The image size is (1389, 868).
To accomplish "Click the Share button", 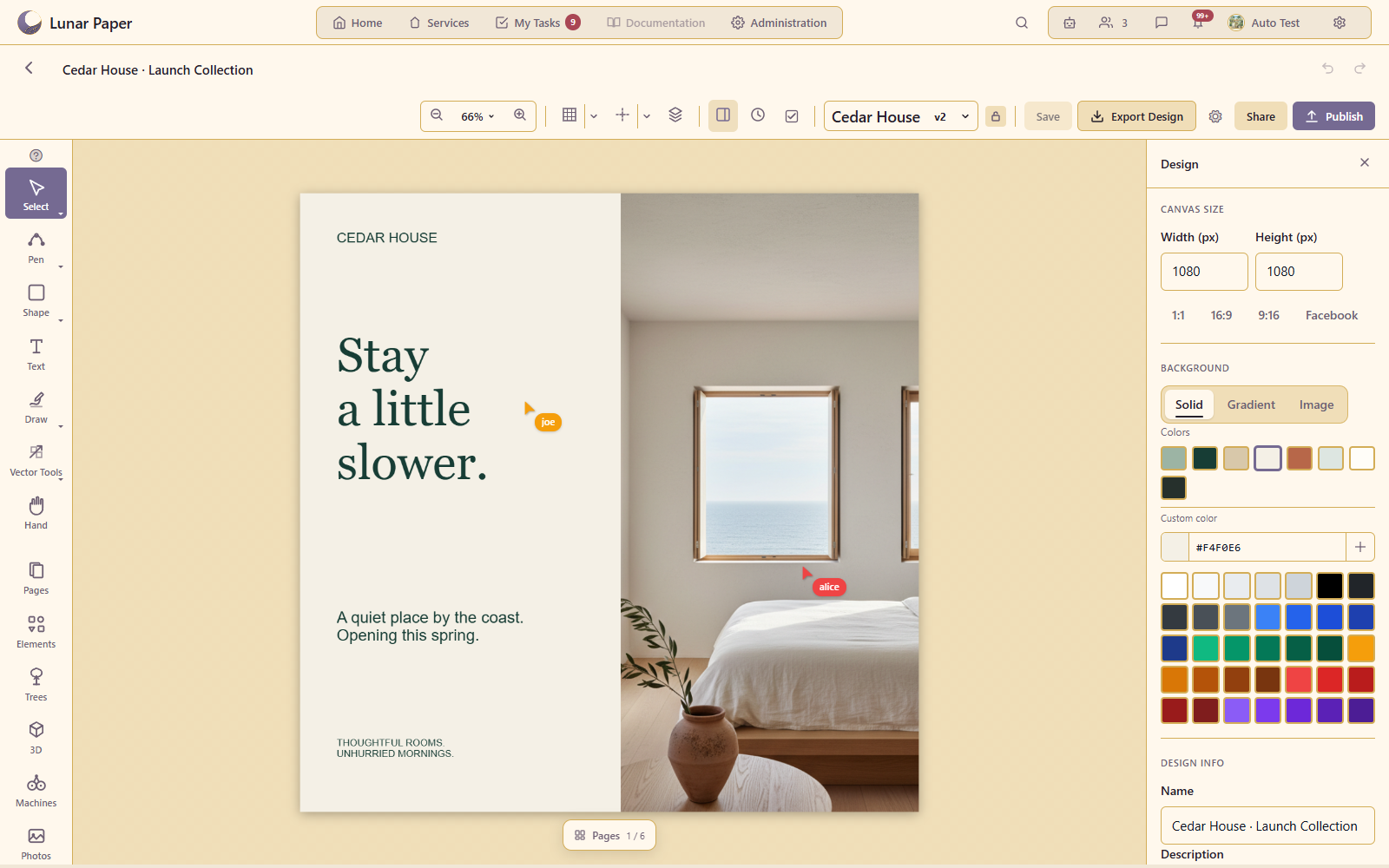I will click(x=1261, y=116).
